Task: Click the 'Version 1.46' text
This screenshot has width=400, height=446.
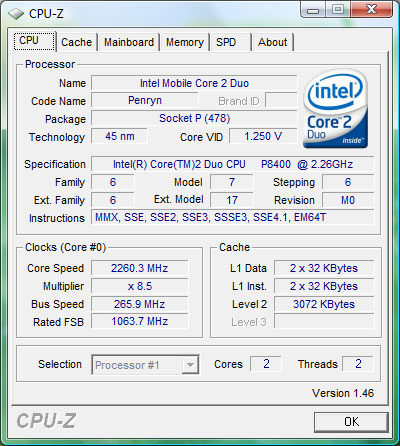Action: [x=343, y=393]
